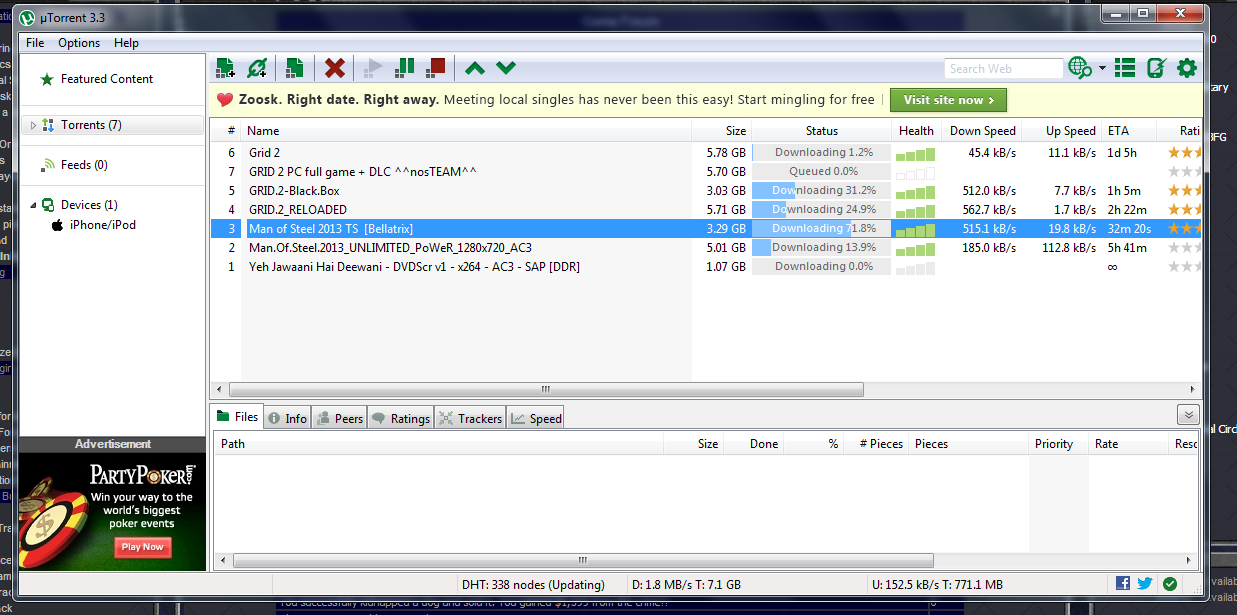Select Featured Content in sidebar
The image size is (1237, 615).
(107, 79)
